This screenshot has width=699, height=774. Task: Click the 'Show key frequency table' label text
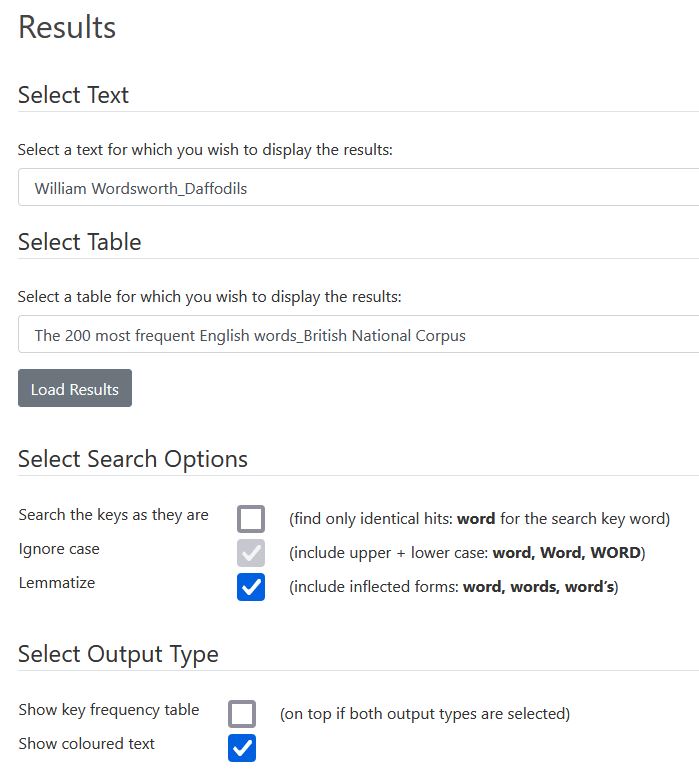(108, 710)
